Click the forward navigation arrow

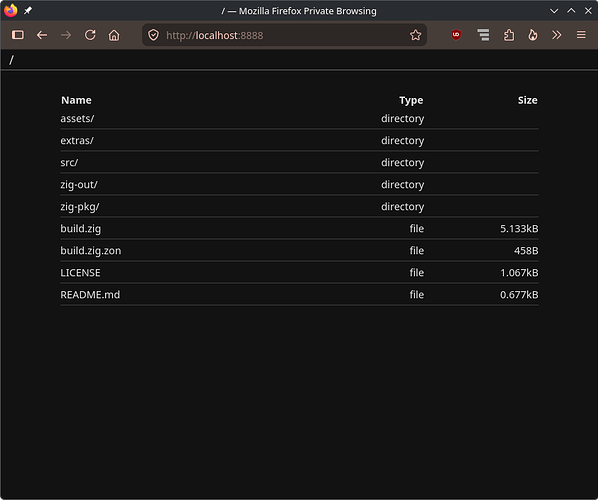(66, 35)
